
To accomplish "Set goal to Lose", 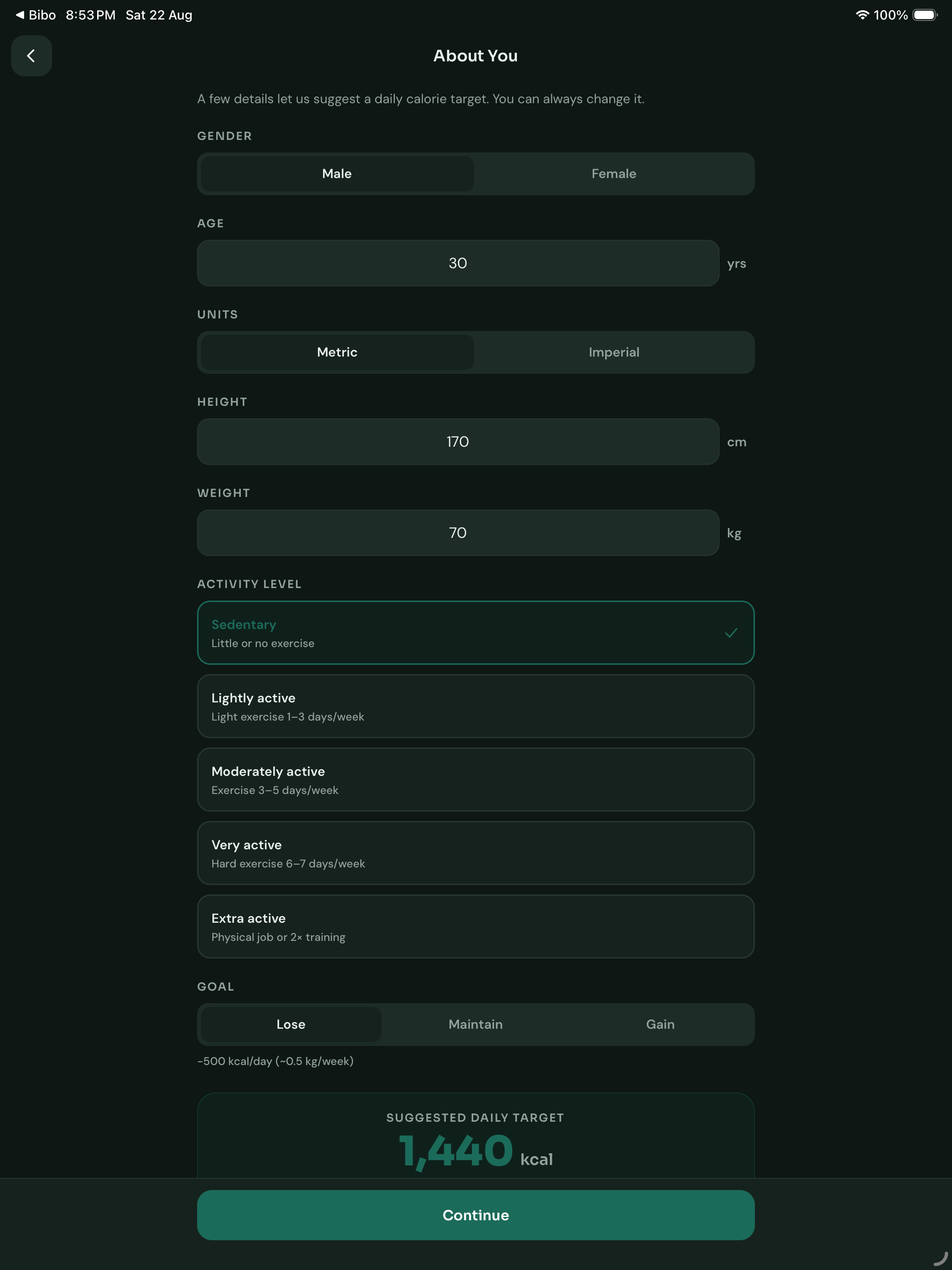I will [x=291, y=1024].
